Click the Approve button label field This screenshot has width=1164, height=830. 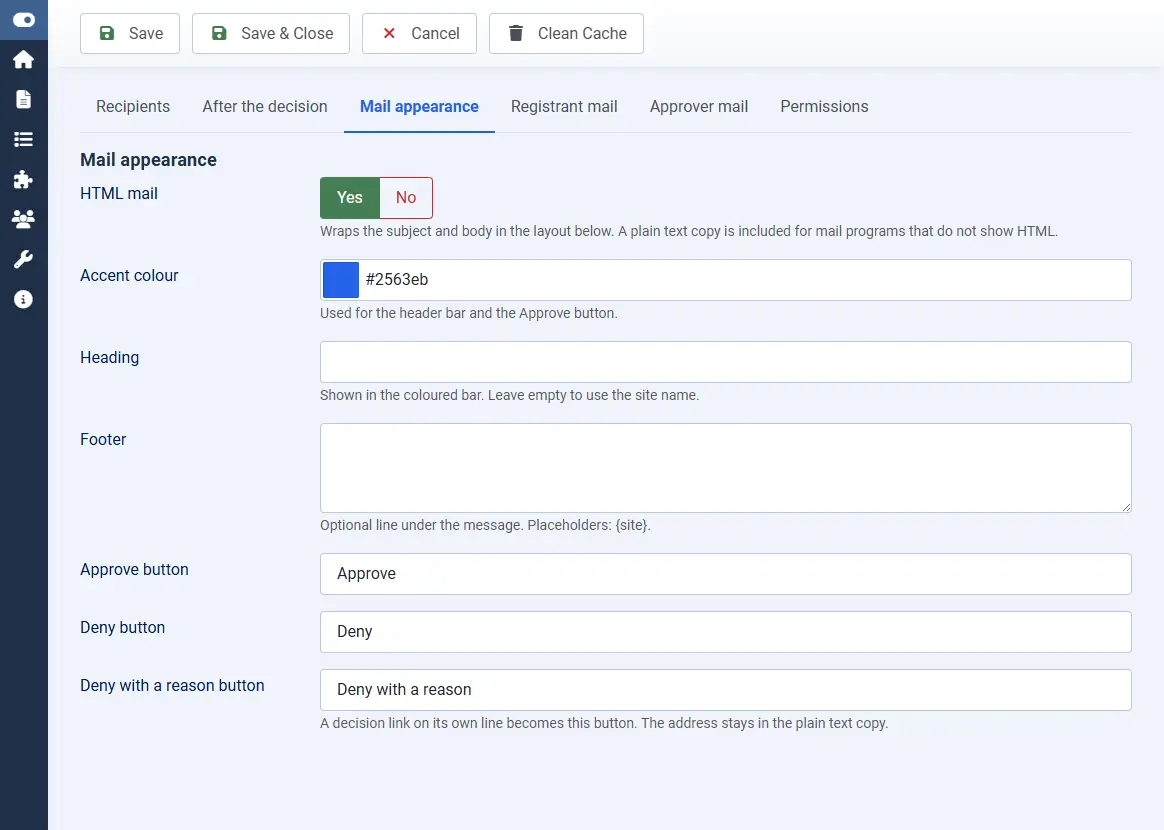pyautogui.click(x=725, y=574)
